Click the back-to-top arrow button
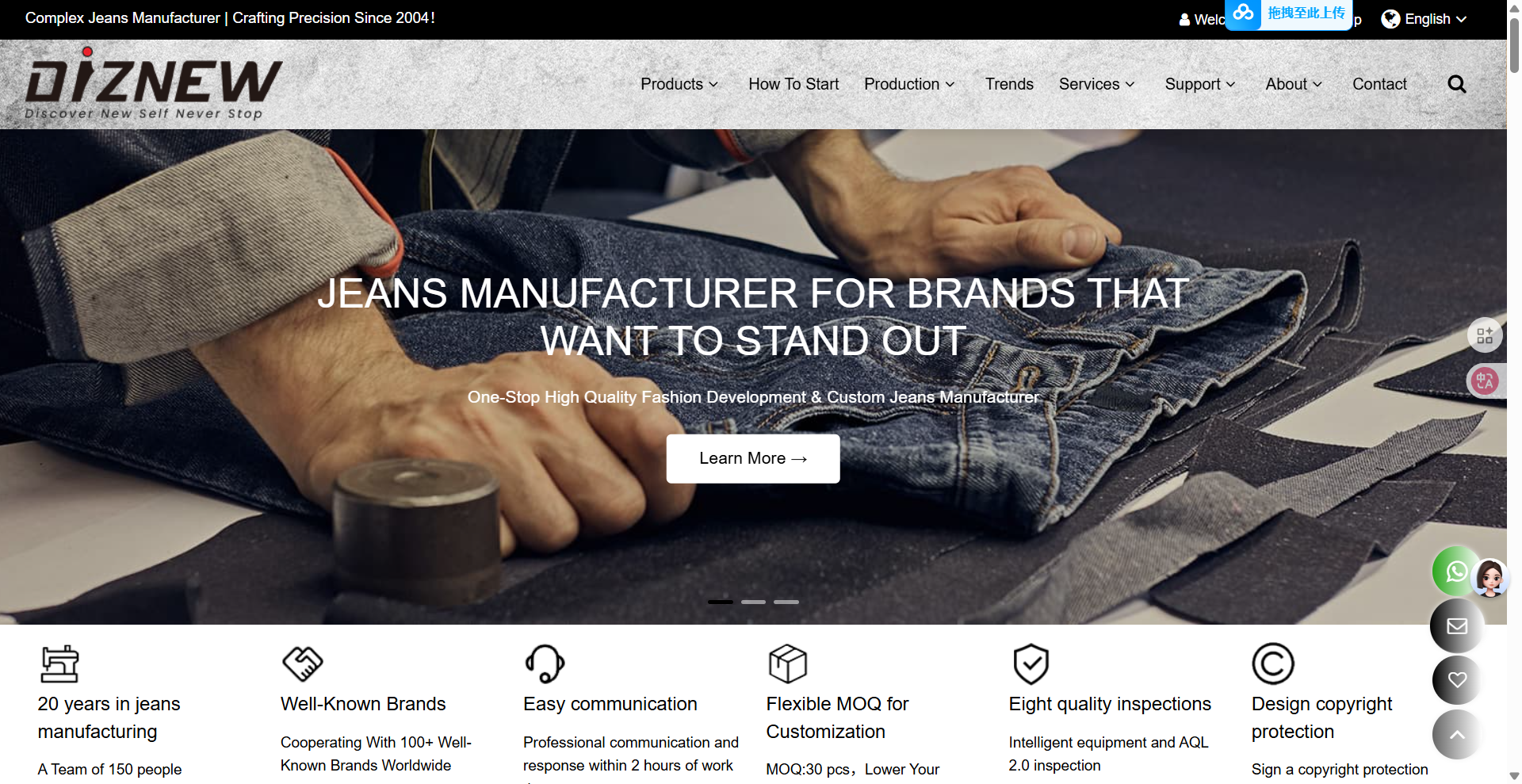 1457,735
